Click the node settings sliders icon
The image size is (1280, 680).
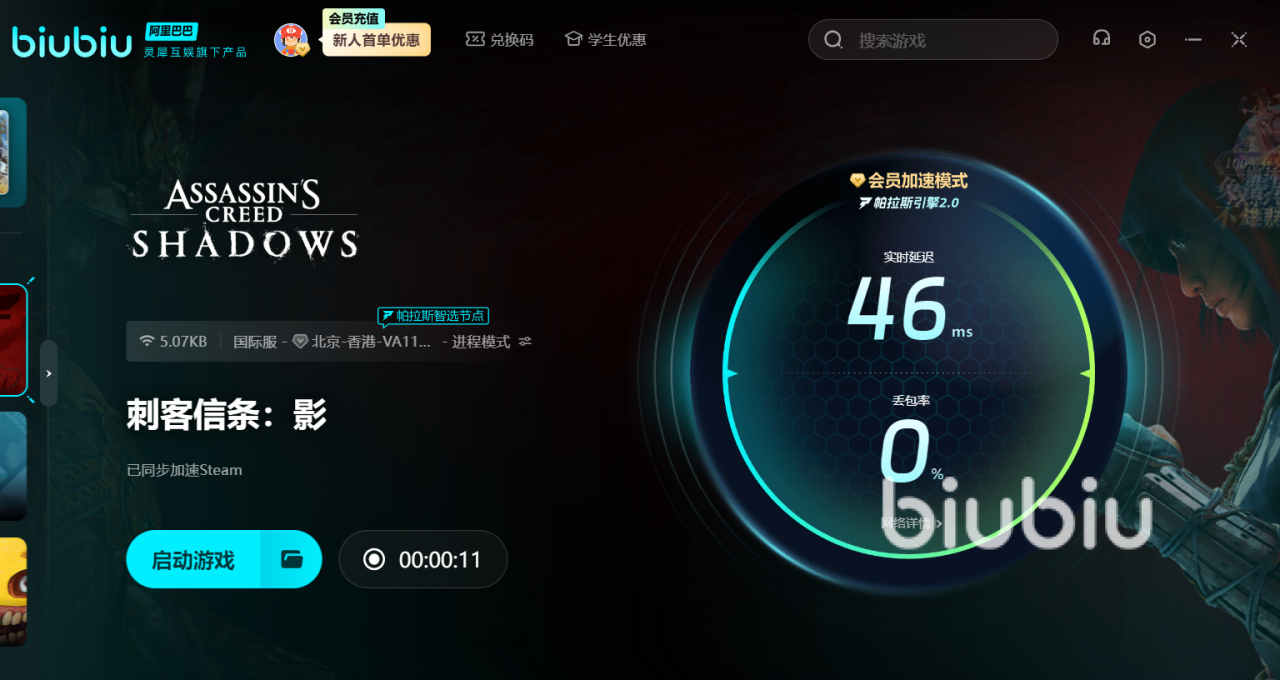point(525,342)
